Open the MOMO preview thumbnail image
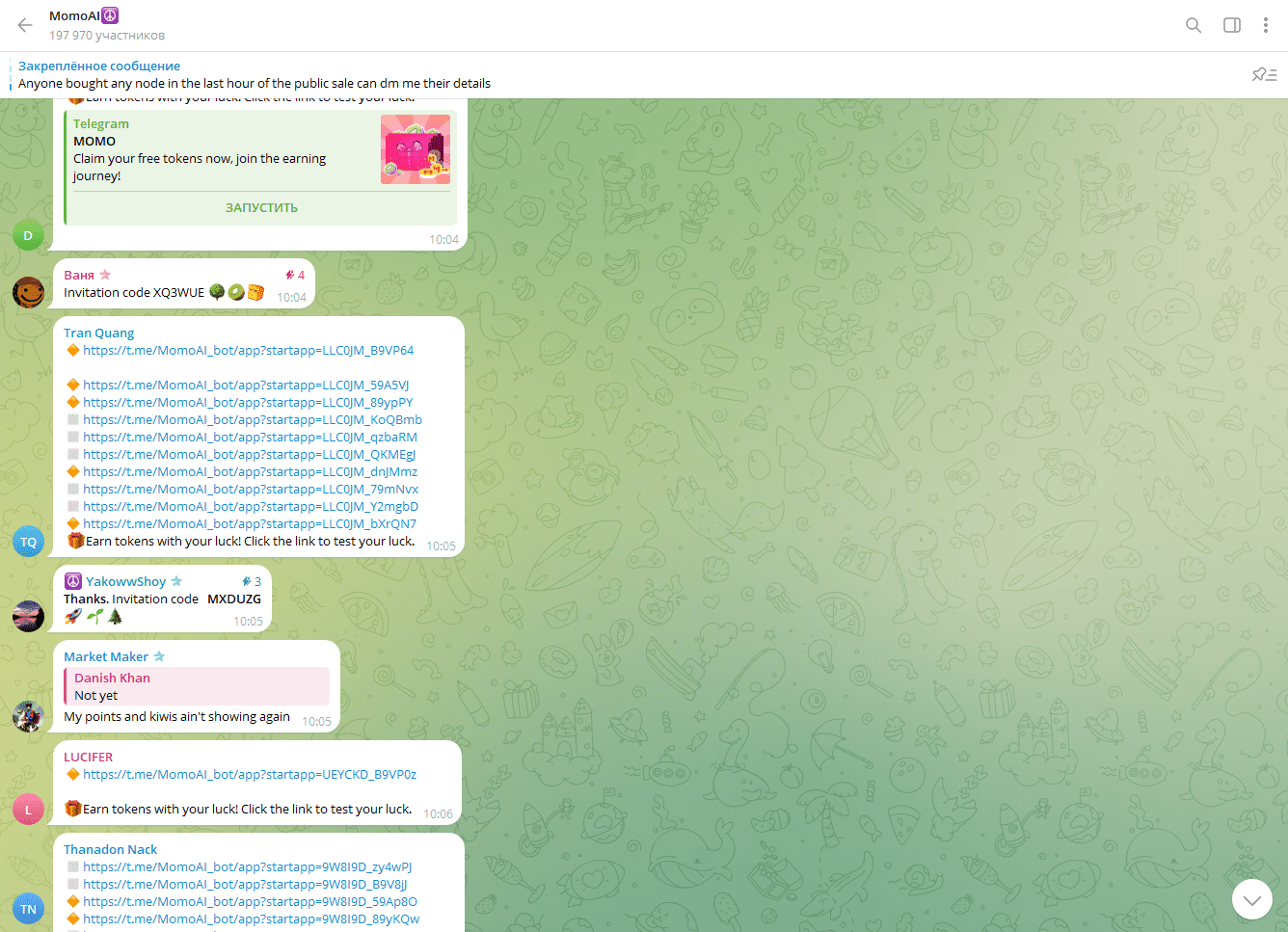Viewport: 1288px width, 932px height. click(x=416, y=149)
